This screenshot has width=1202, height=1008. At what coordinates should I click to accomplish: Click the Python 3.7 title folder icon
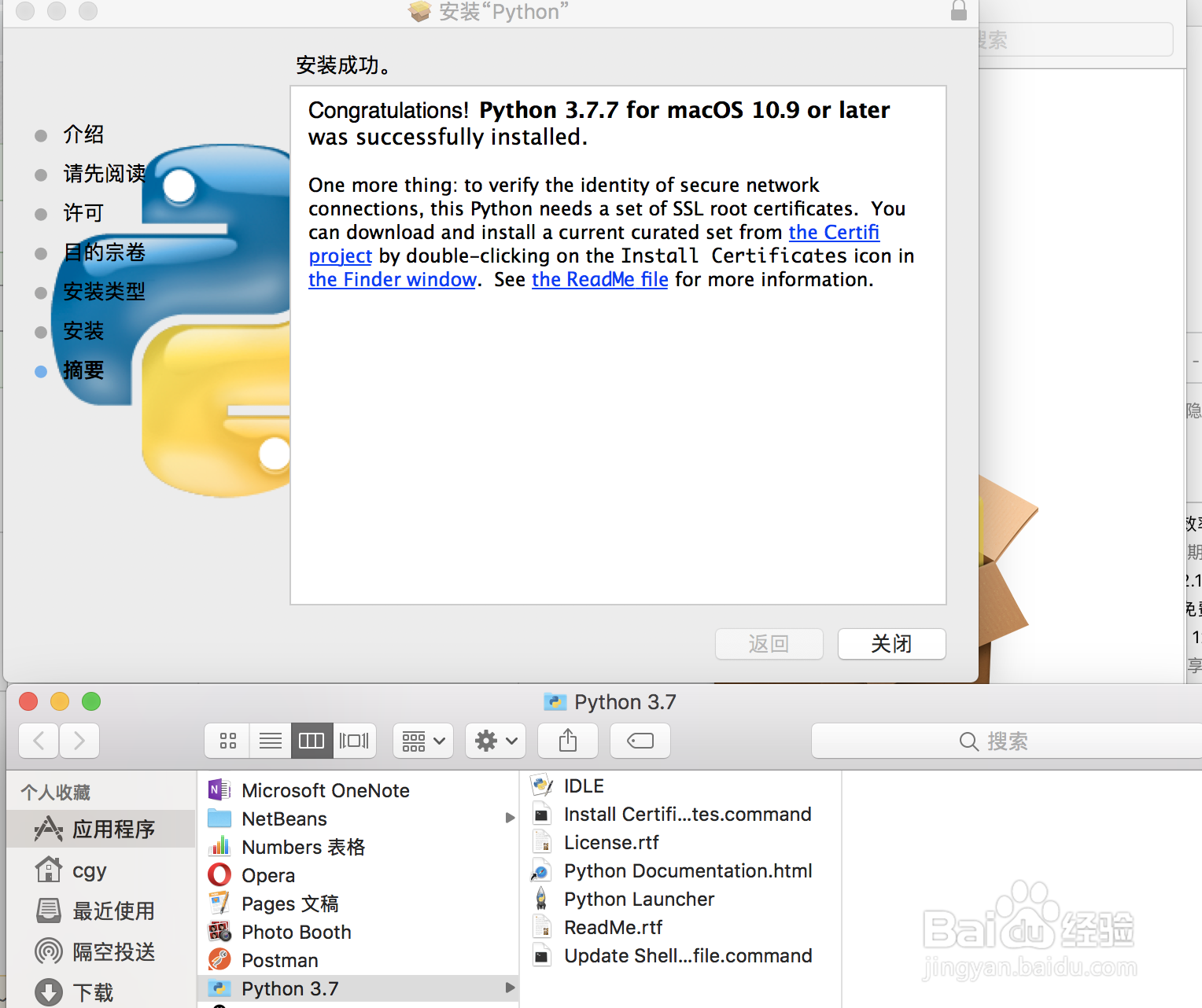coord(555,702)
